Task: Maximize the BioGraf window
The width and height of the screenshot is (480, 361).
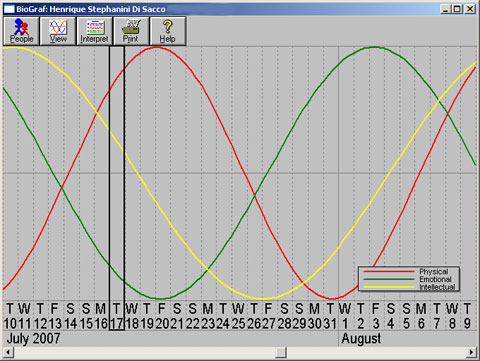Action: click(x=457, y=9)
